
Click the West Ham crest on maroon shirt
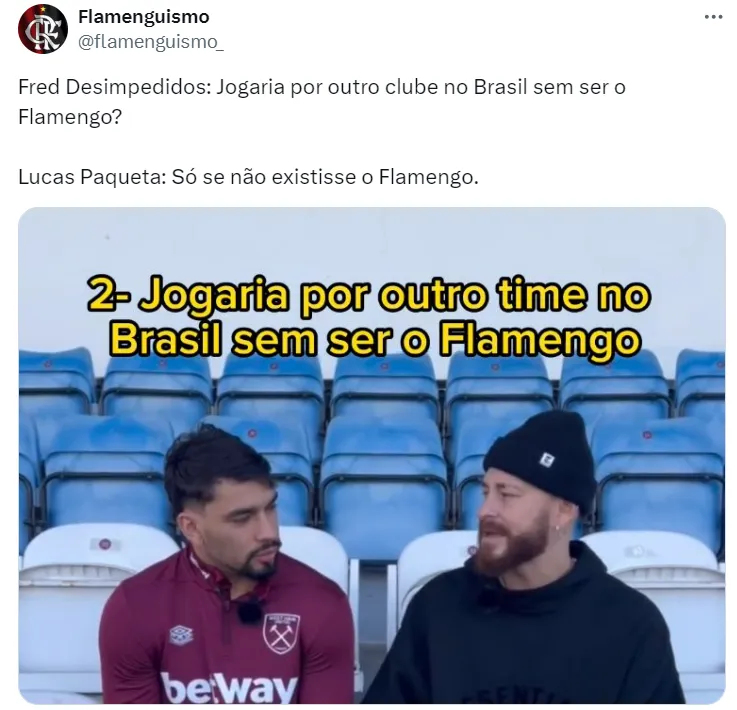coord(281,633)
